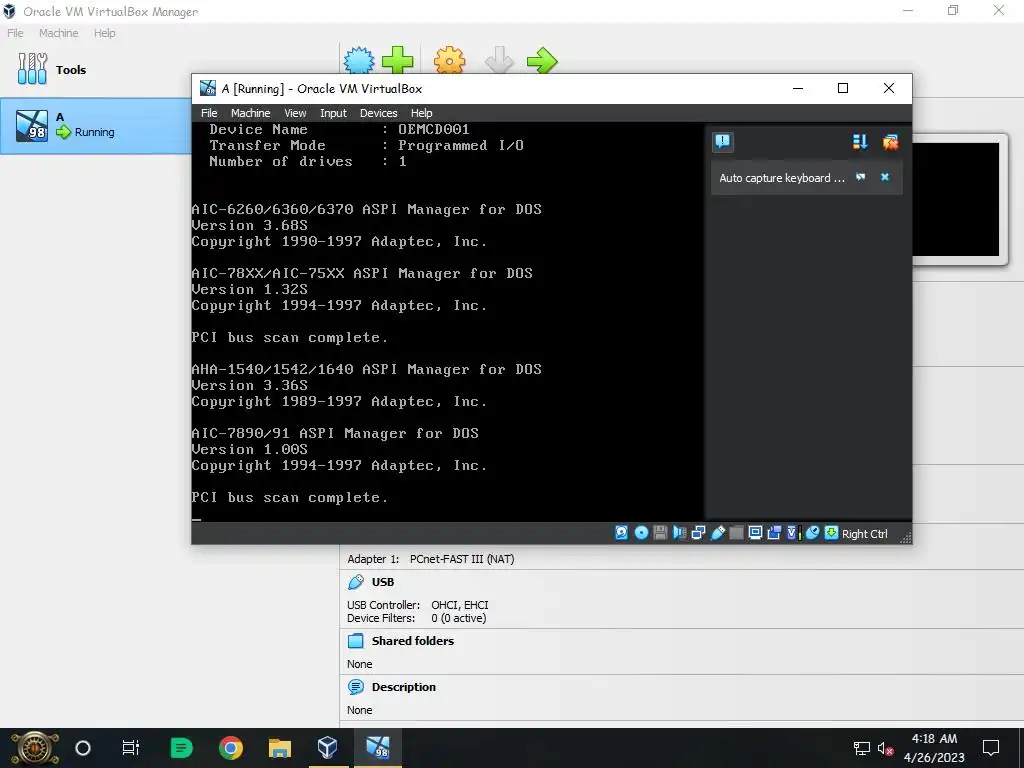1024x768 pixels.
Task: Click the grey shared folders status icon
Action: [x=736, y=533]
